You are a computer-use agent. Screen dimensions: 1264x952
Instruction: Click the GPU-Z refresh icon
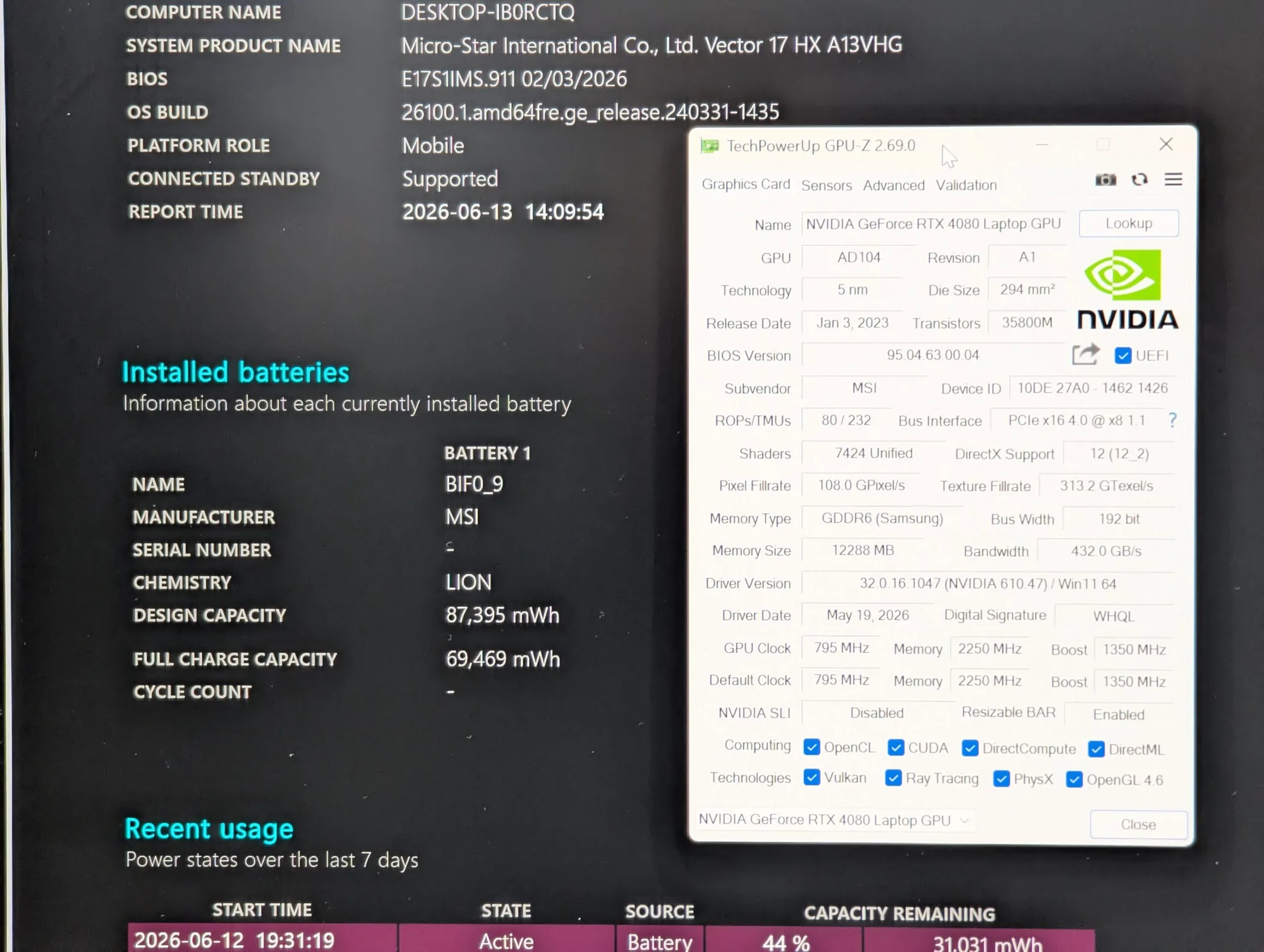[1139, 180]
